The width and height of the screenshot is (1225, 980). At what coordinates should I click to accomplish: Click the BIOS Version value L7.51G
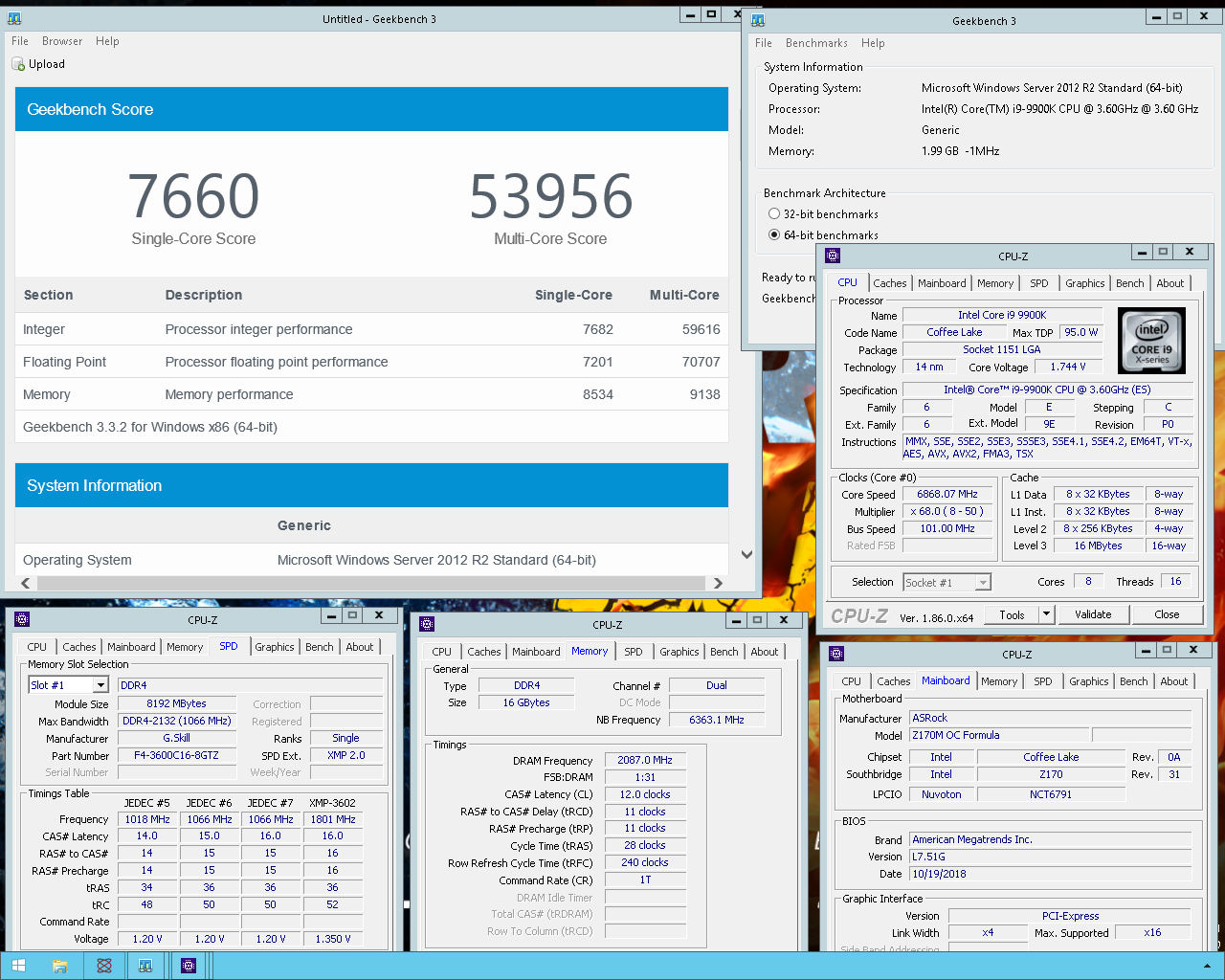pyautogui.click(x=1051, y=857)
